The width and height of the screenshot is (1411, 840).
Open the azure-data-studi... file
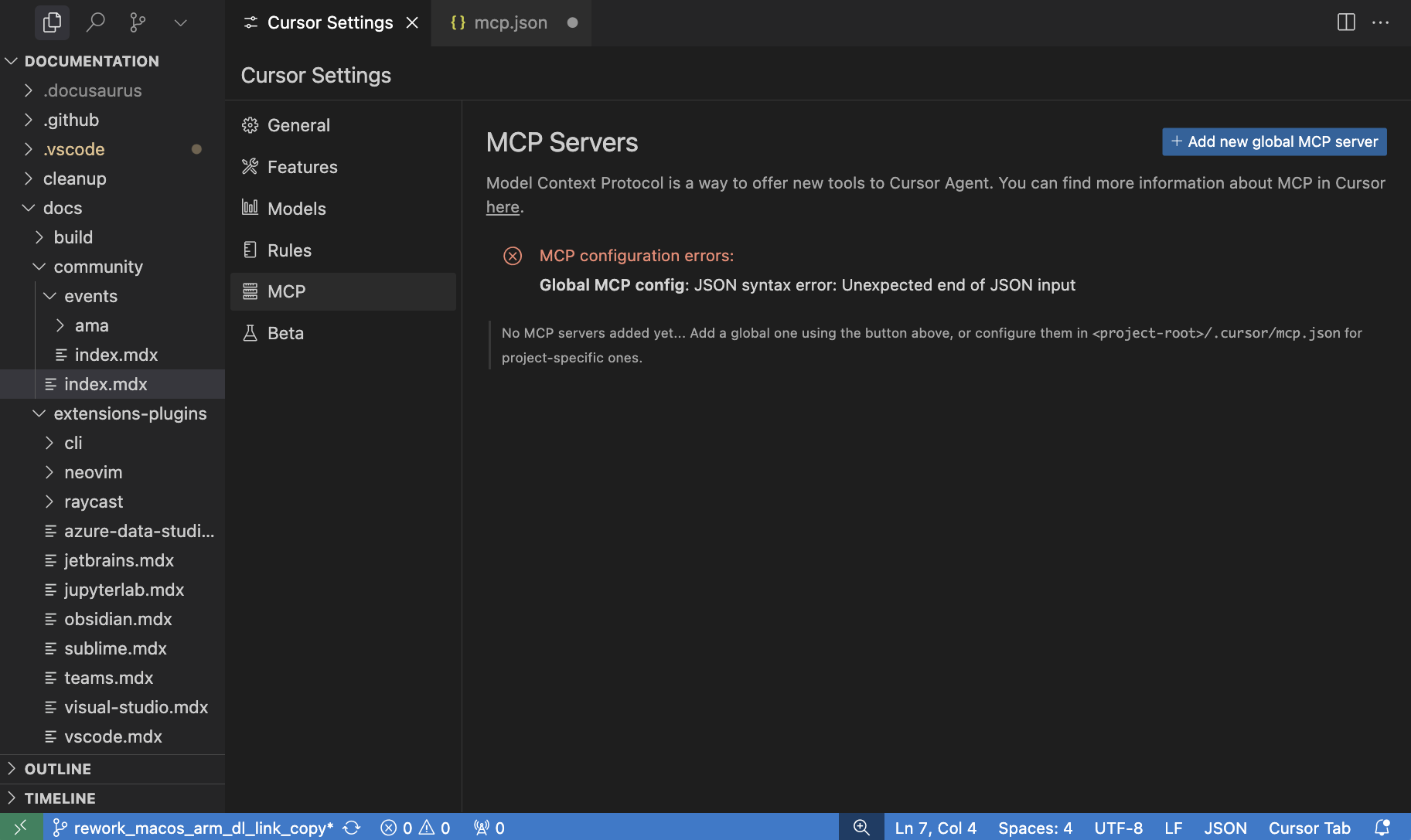[x=113, y=531]
